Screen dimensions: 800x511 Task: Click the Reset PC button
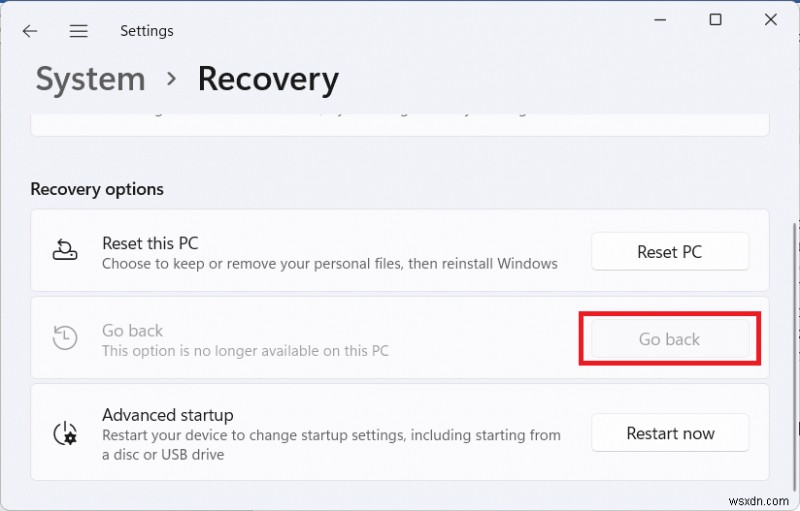(669, 252)
